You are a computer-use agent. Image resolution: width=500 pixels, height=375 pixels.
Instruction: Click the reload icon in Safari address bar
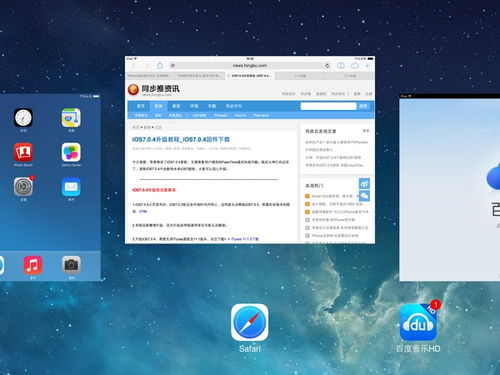[x=327, y=66]
